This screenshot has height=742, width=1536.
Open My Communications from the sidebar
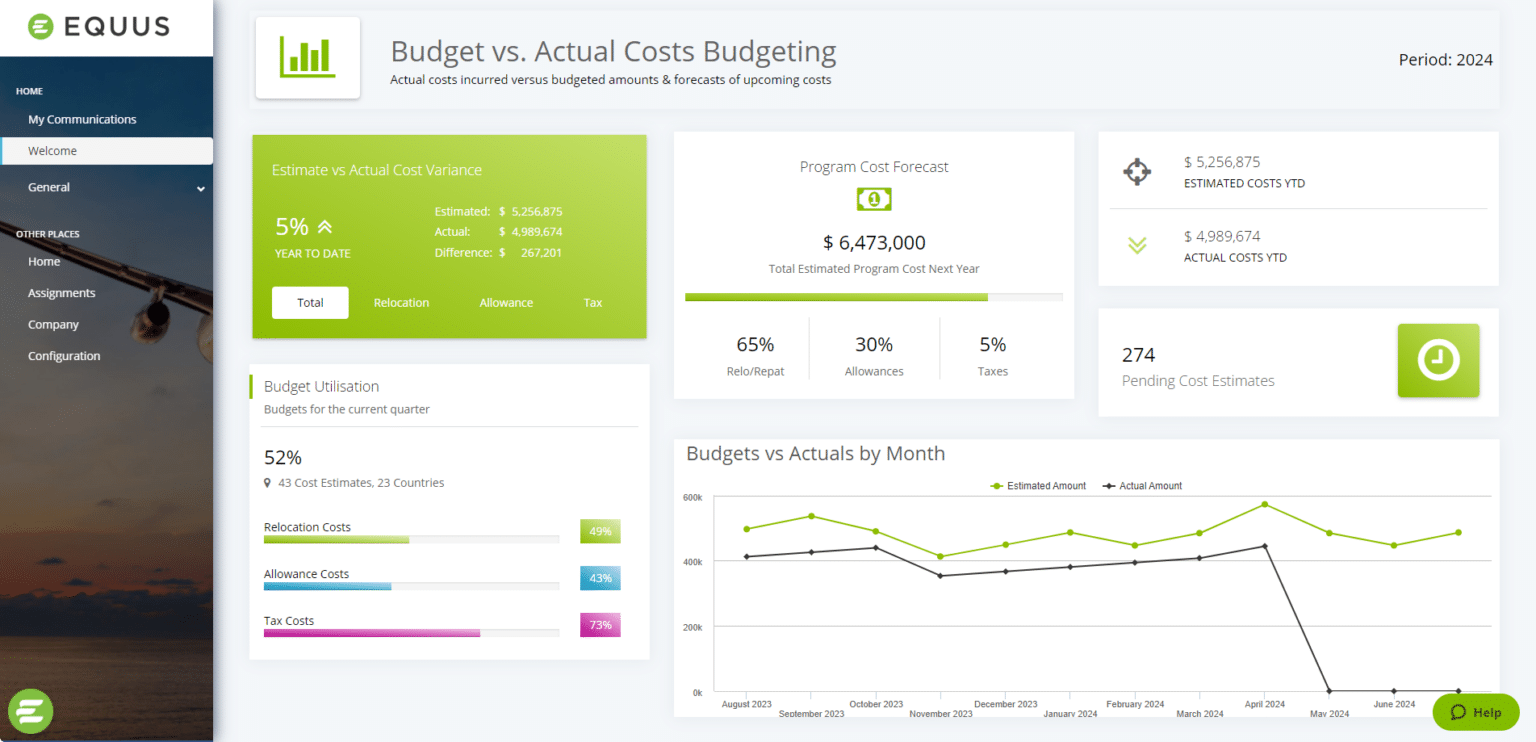[84, 119]
